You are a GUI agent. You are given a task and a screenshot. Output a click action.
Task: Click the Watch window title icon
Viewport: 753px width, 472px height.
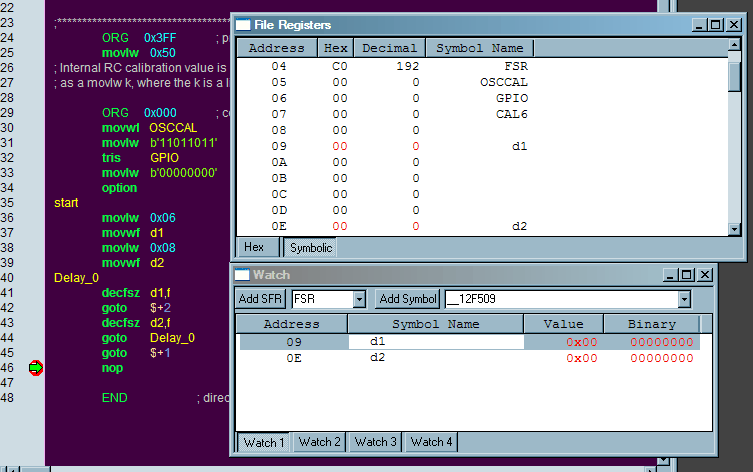(242, 275)
